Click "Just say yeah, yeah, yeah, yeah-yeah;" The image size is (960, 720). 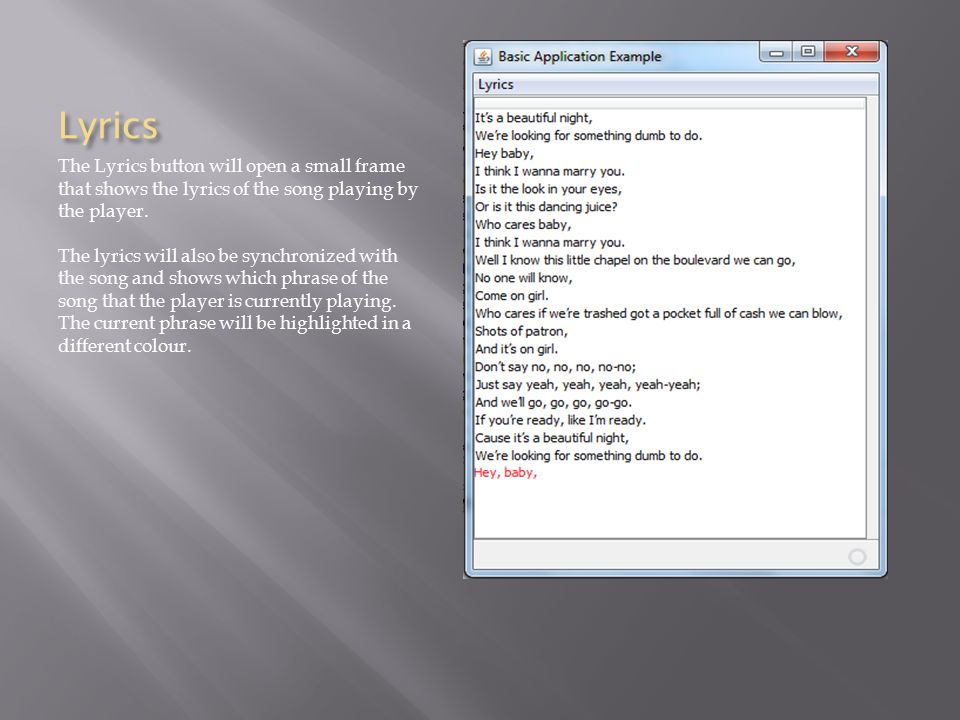pyautogui.click(x=588, y=384)
